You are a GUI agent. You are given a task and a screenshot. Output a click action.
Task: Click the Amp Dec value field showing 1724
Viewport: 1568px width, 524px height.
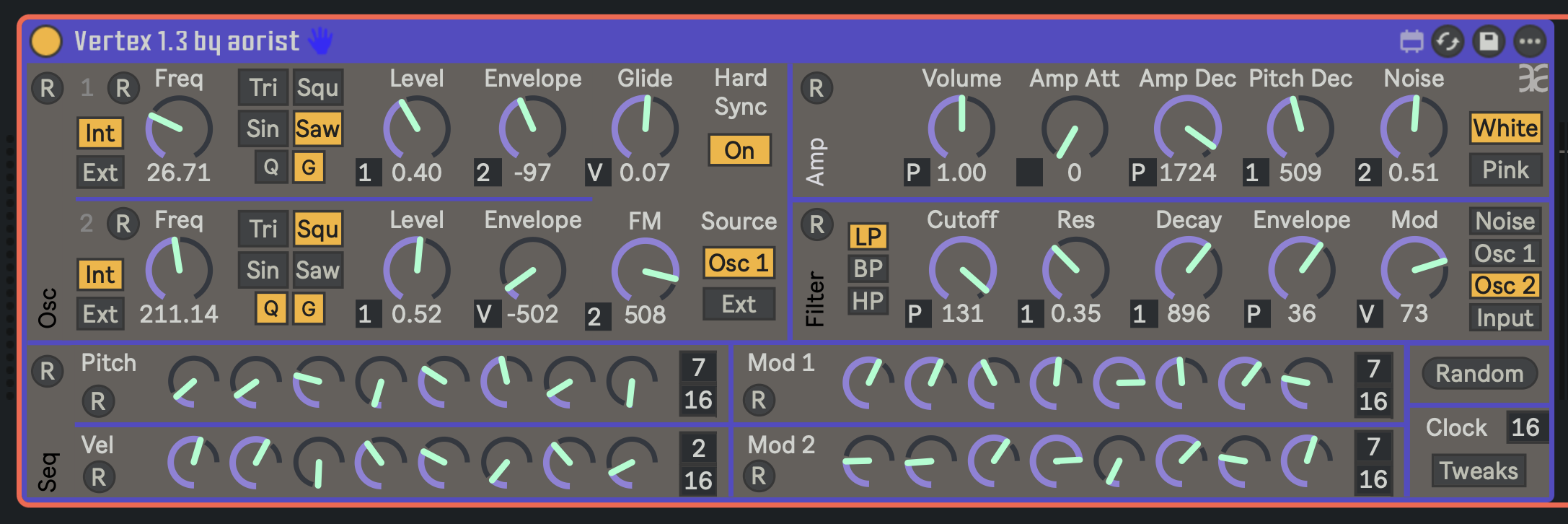click(1187, 173)
